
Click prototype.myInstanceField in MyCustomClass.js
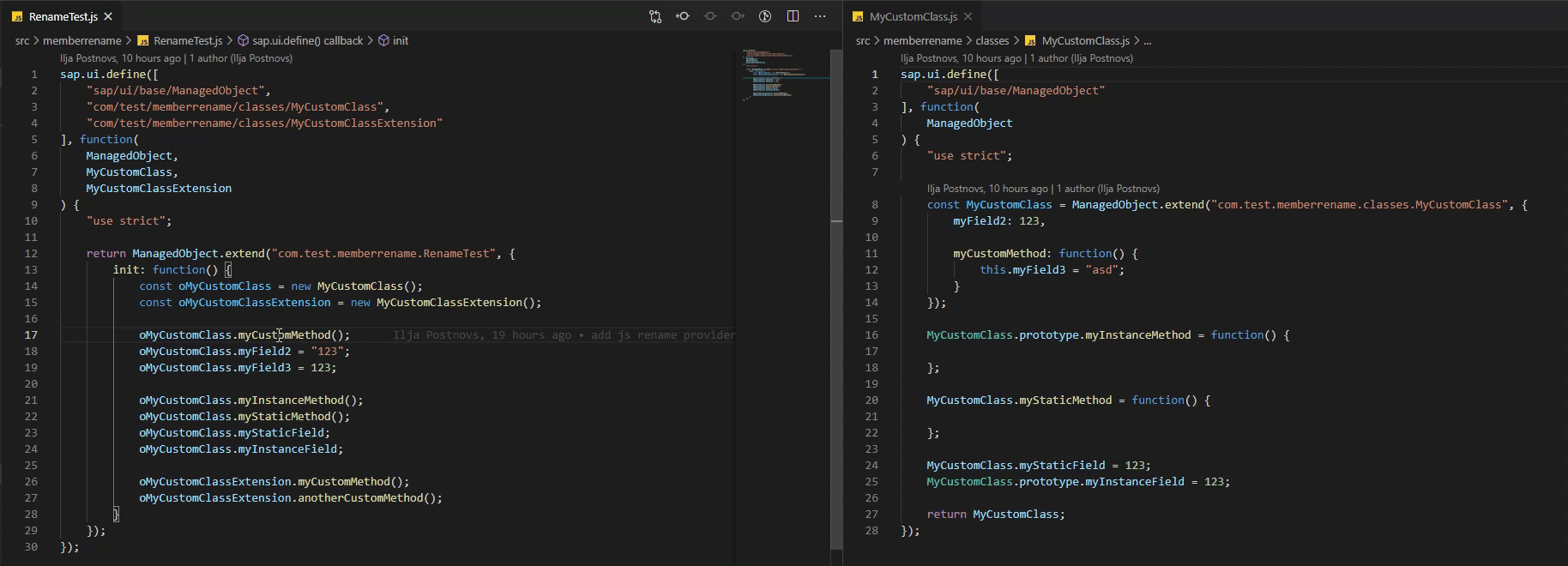tap(1102, 482)
